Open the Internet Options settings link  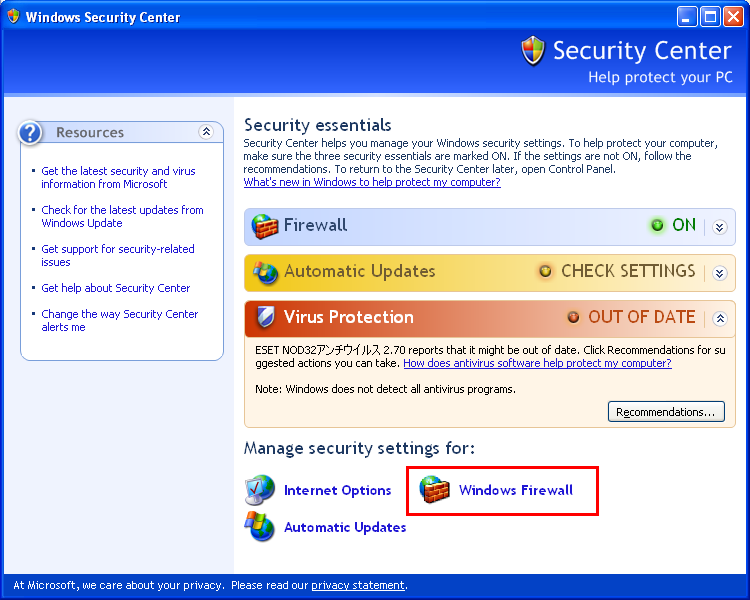337,490
